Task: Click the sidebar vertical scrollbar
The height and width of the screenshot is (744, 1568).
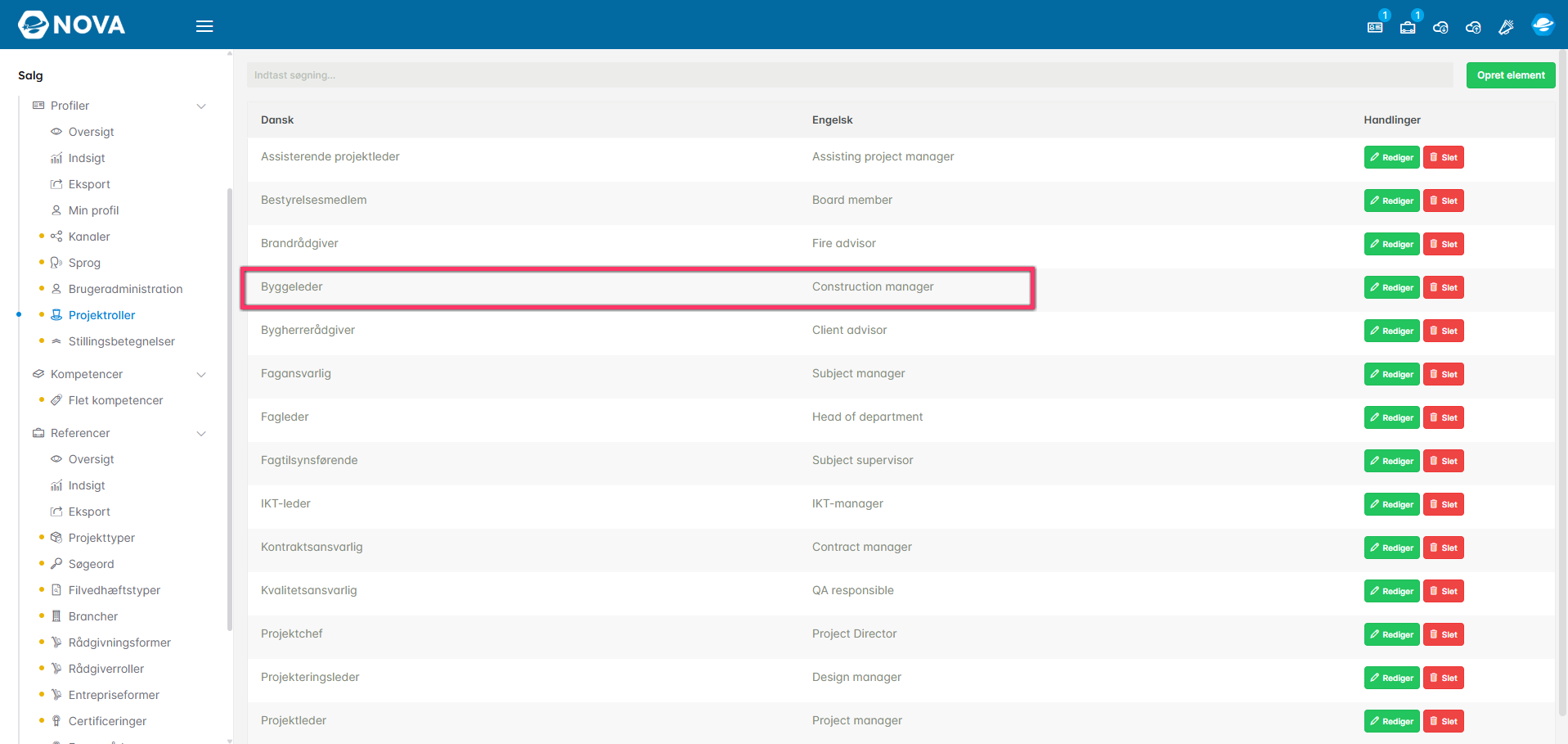Action: [230, 409]
